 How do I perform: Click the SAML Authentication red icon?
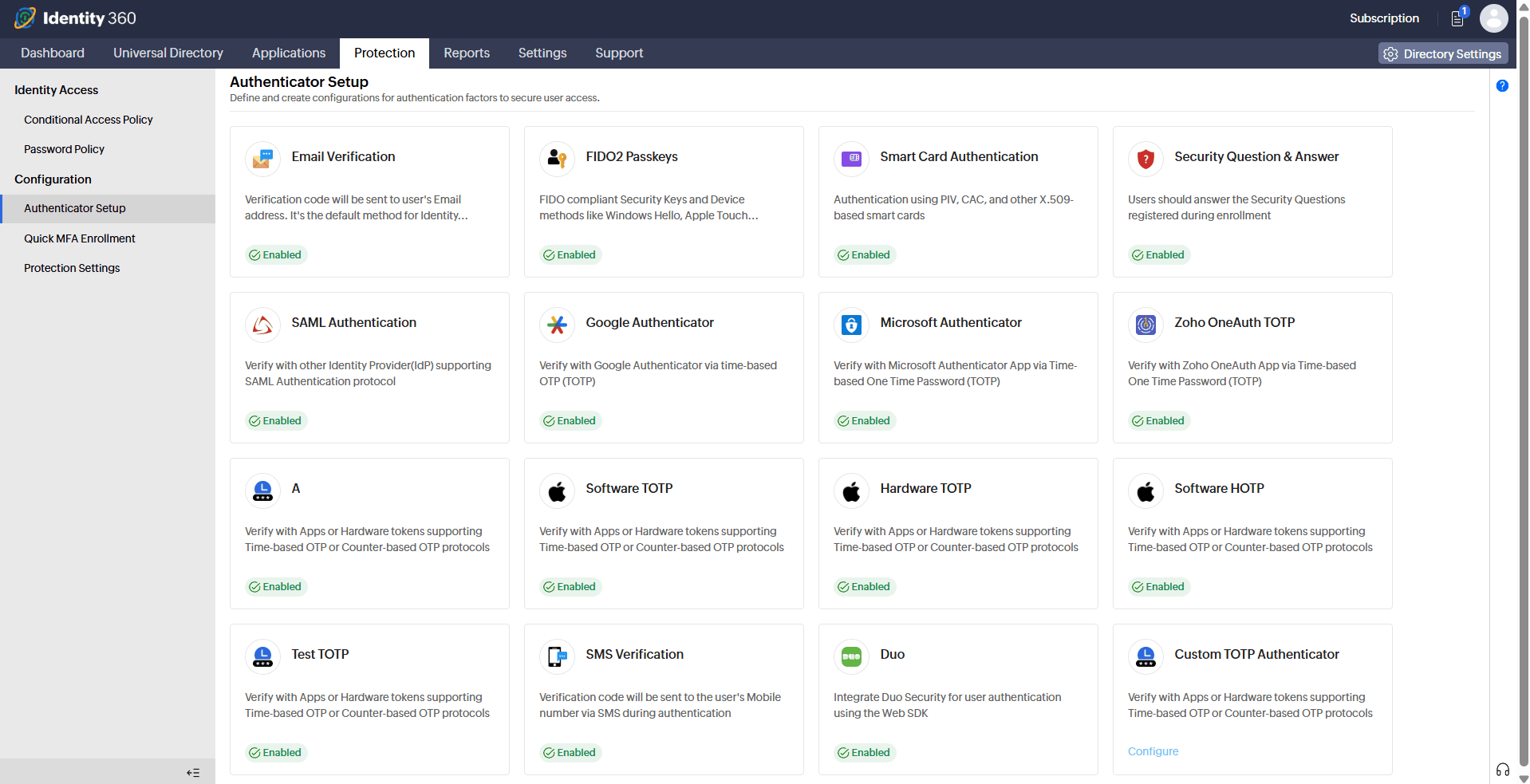point(262,325)
